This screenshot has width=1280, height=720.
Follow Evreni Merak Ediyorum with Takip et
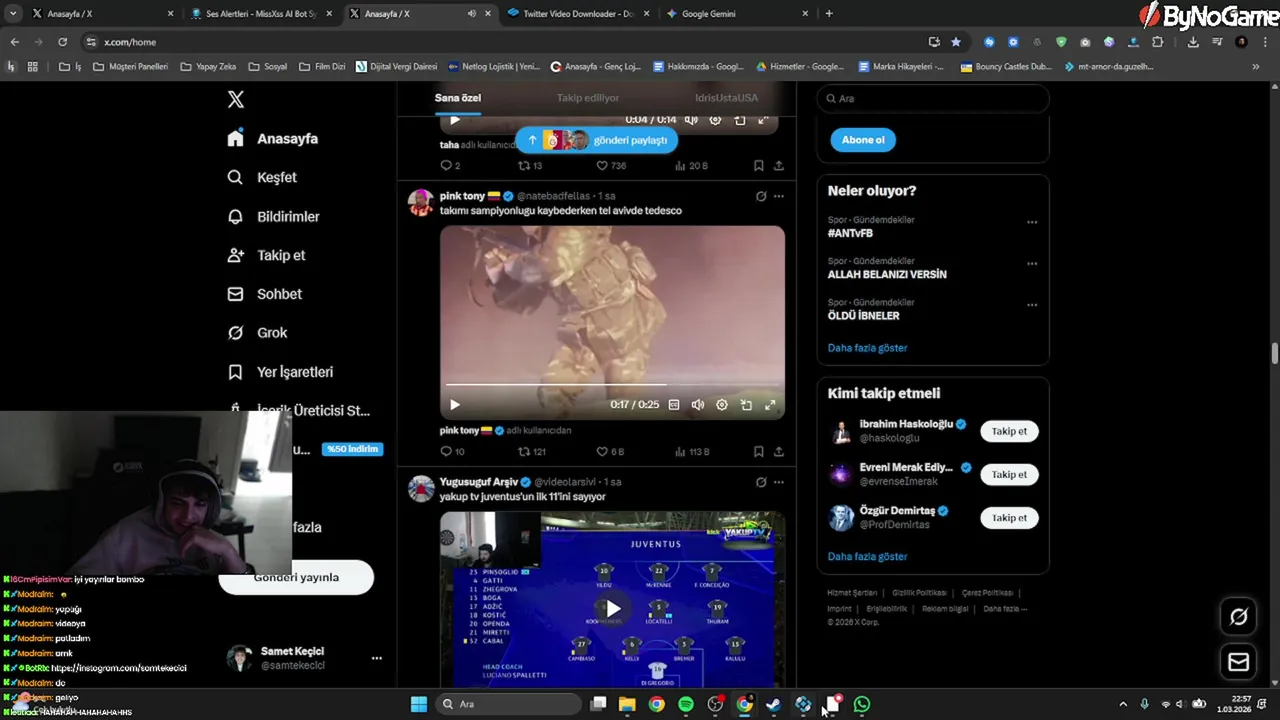(x=1009, y=475)
